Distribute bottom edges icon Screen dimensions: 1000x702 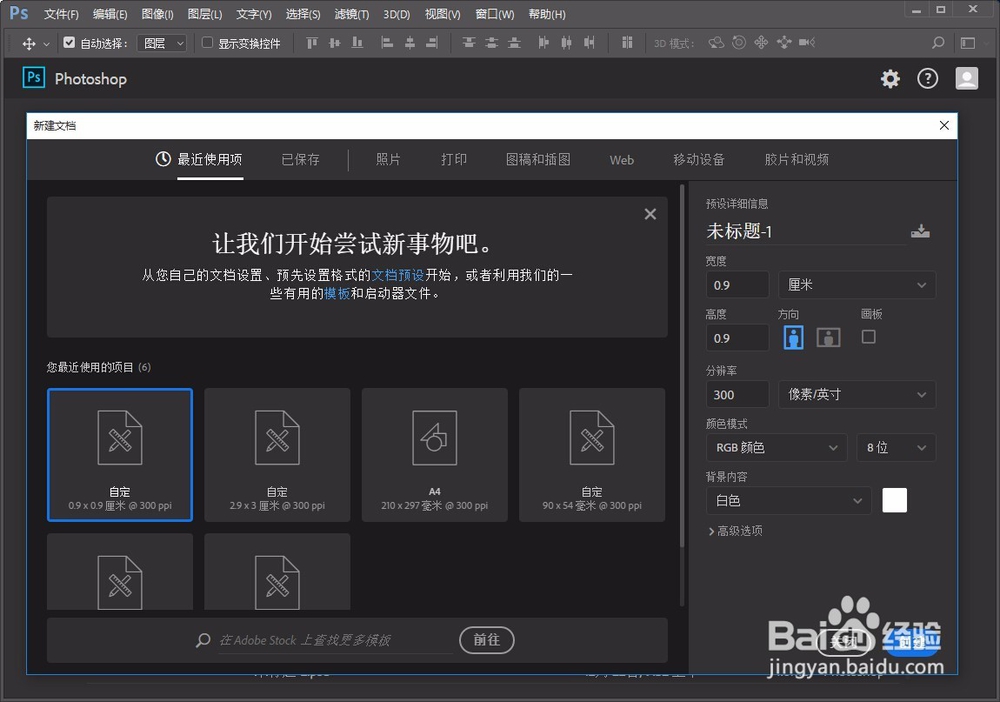coord(514,43)
